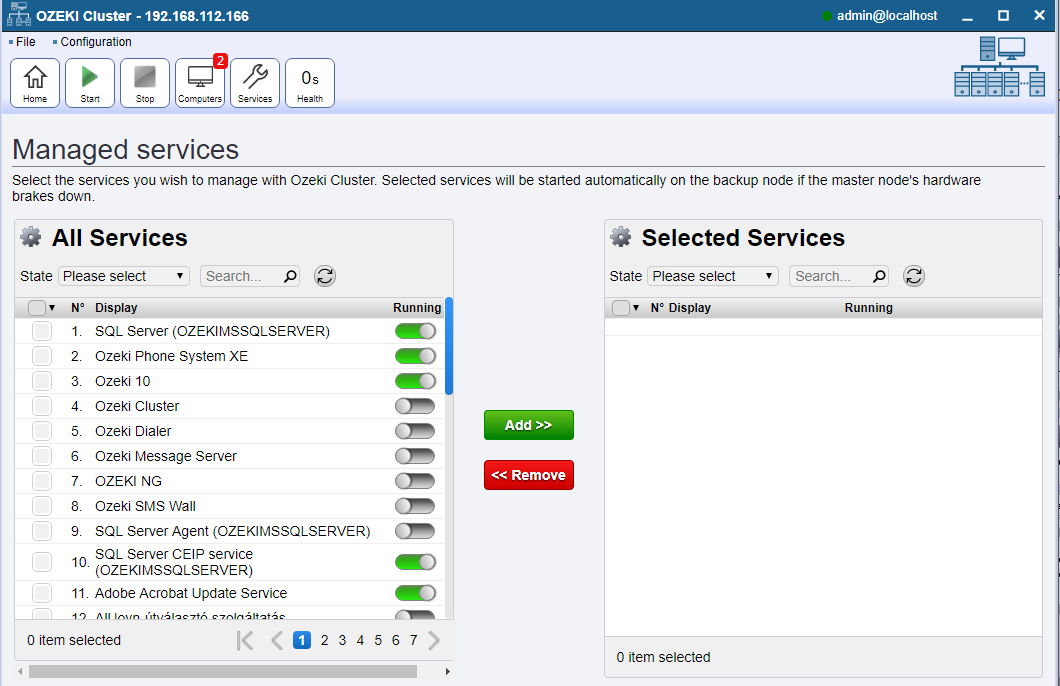Open Computers with the monitor icon

coord(200,83)
